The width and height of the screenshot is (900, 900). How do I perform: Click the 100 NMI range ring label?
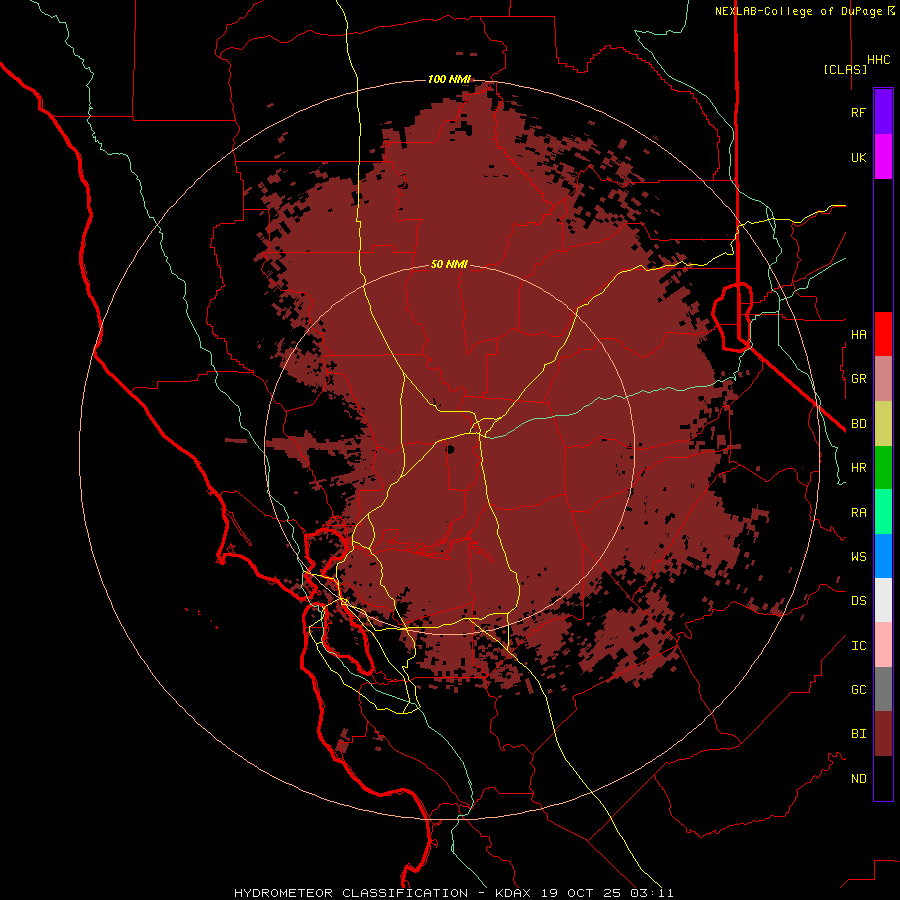pyautogui.click(x=449, y=79)
